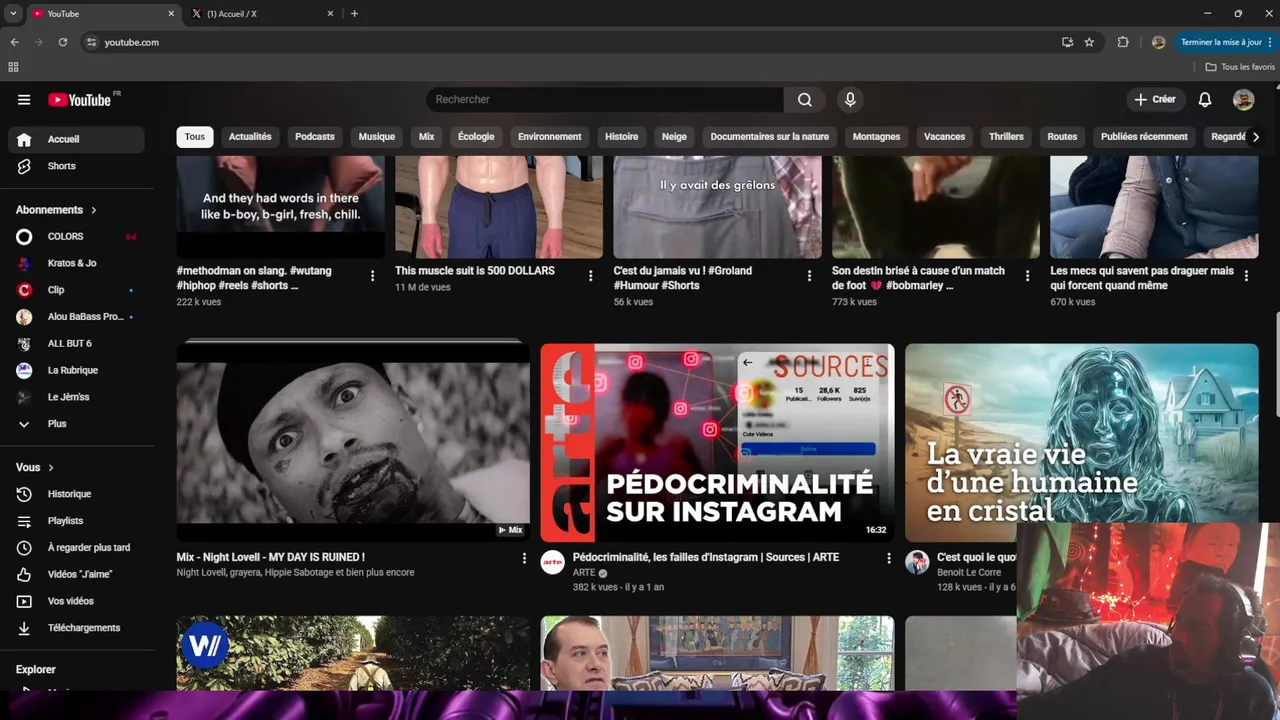
Task: Open the account avatar menu
Action: point(1243,100)
